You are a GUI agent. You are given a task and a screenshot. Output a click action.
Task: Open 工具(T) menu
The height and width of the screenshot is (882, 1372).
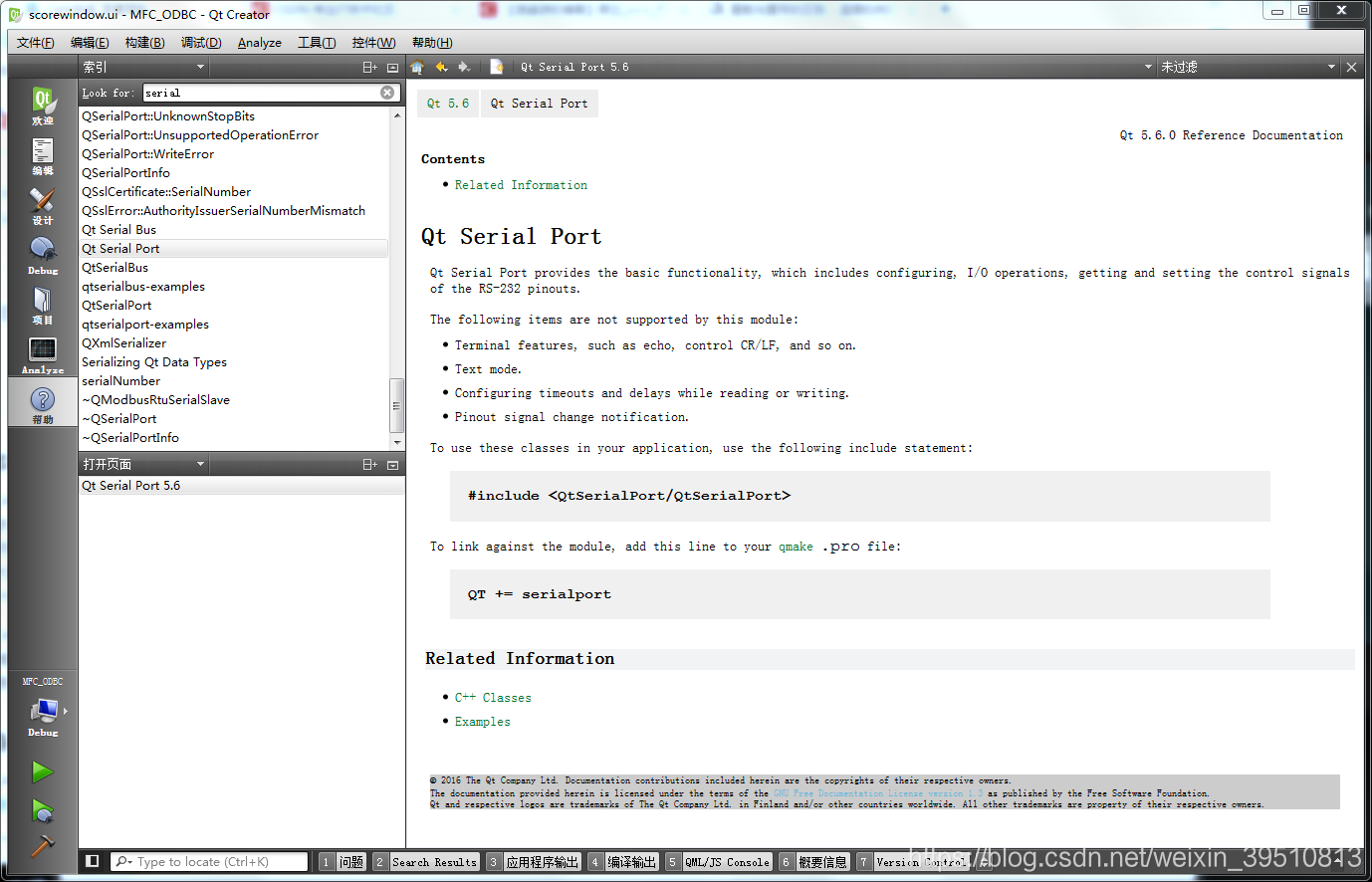[317, 42]
